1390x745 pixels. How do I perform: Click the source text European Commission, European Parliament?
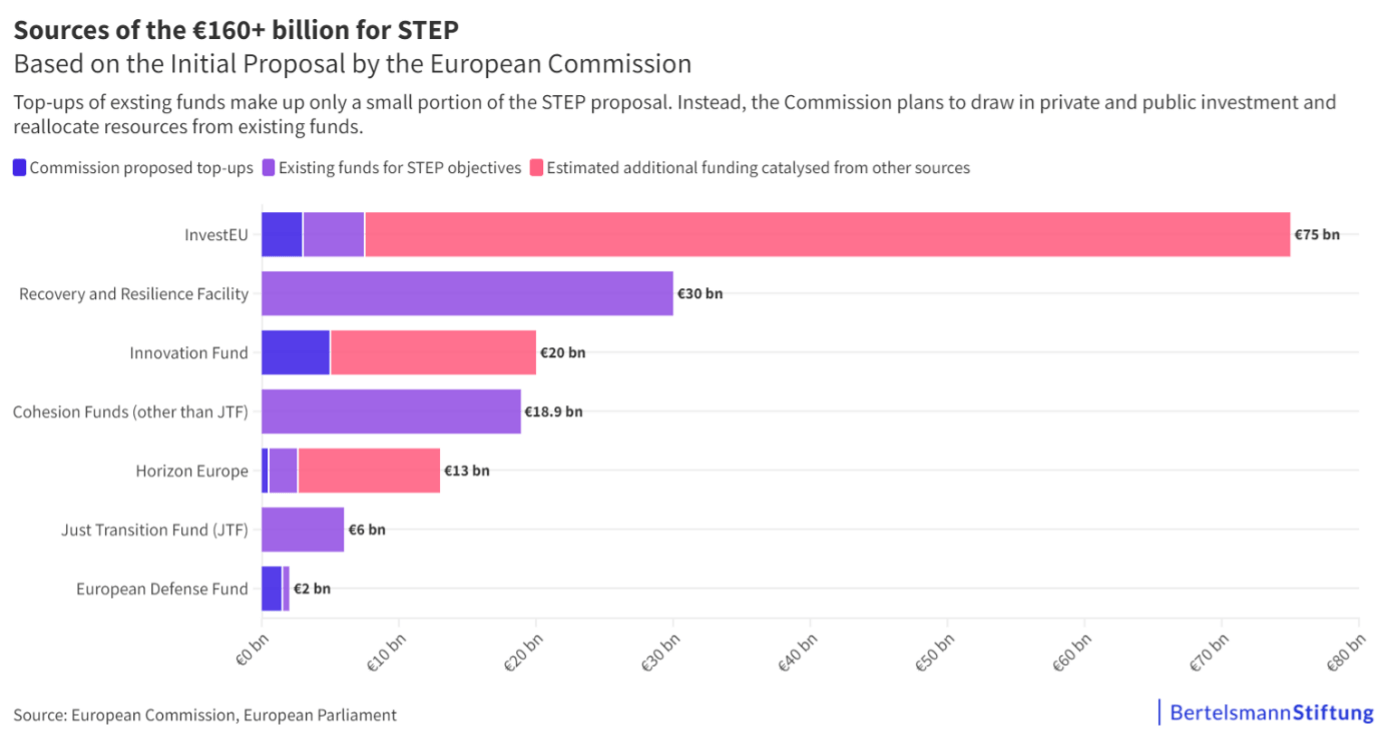(205, 715)
